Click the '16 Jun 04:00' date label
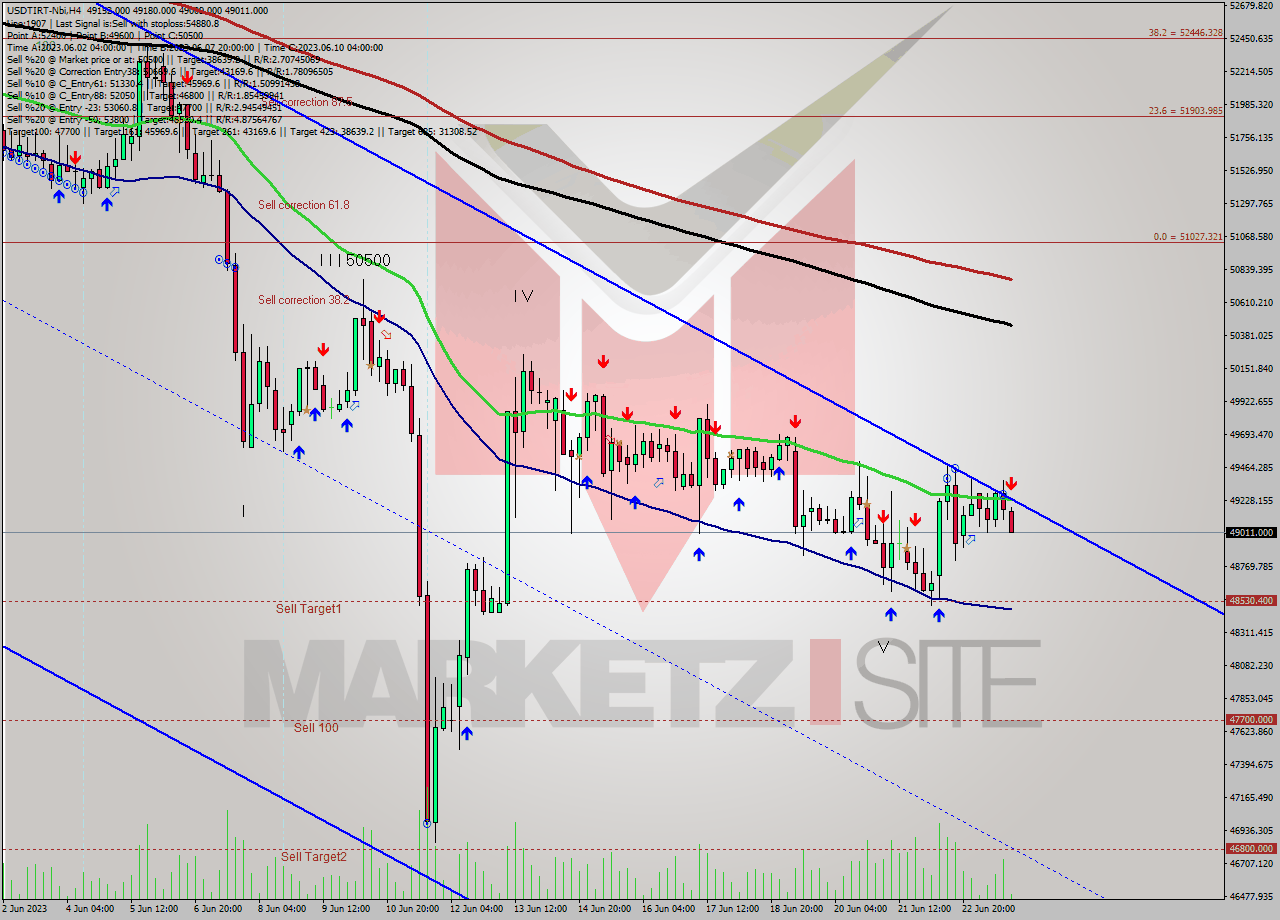The image size is (1280, 920). pyautogui.click(x=669, y=909)
